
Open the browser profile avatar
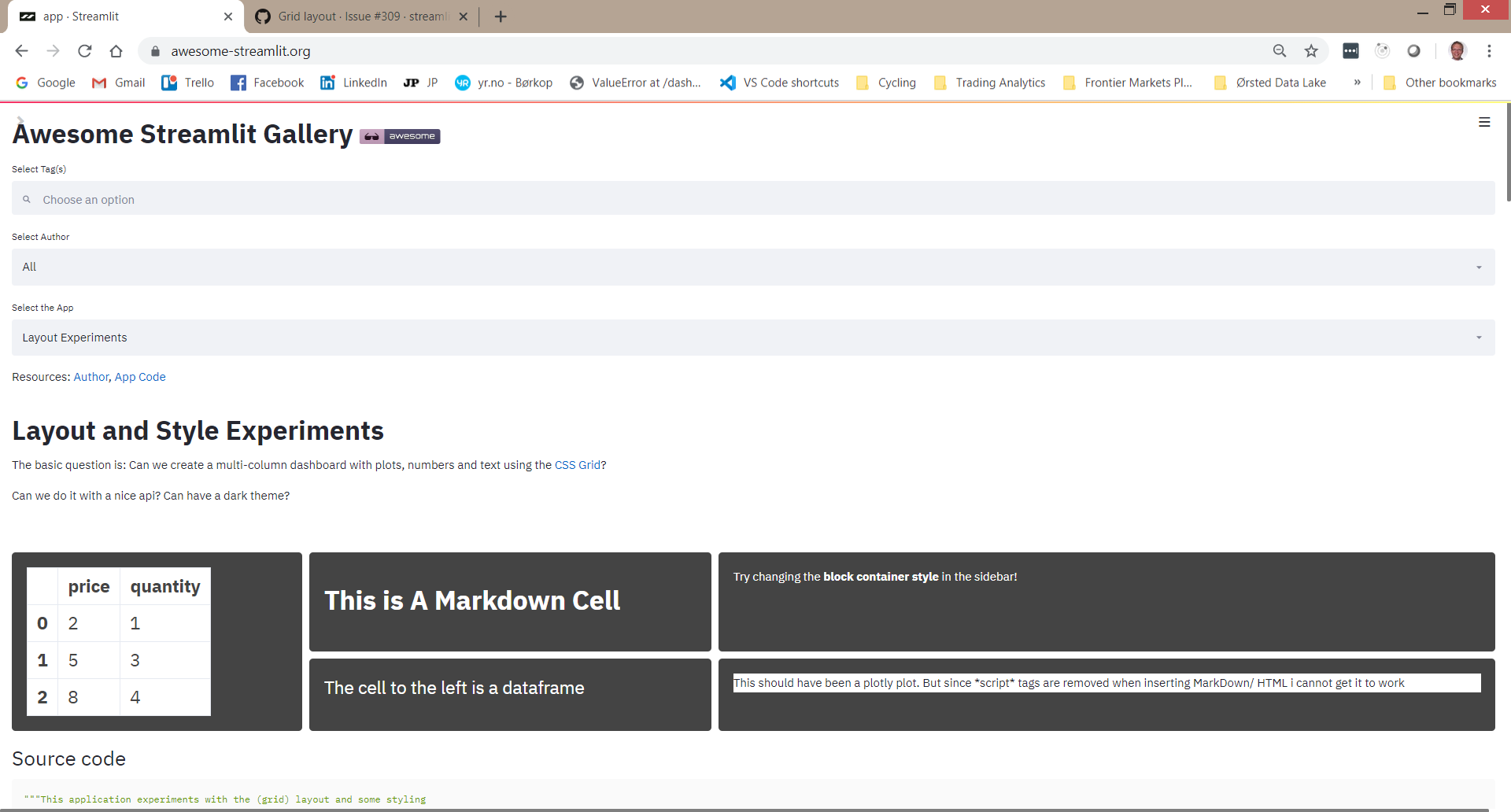[x=1457, y=50]
